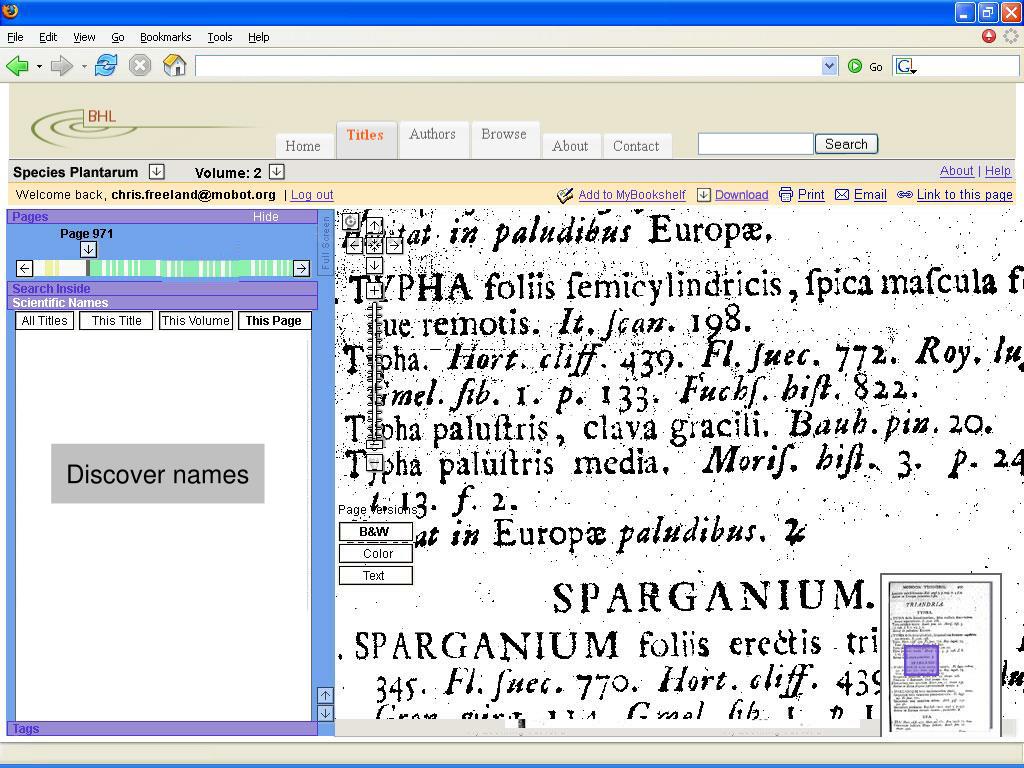Collapse the Scientific Names section
This screenshot has height=768, width=1024.
tap(162, 302)
